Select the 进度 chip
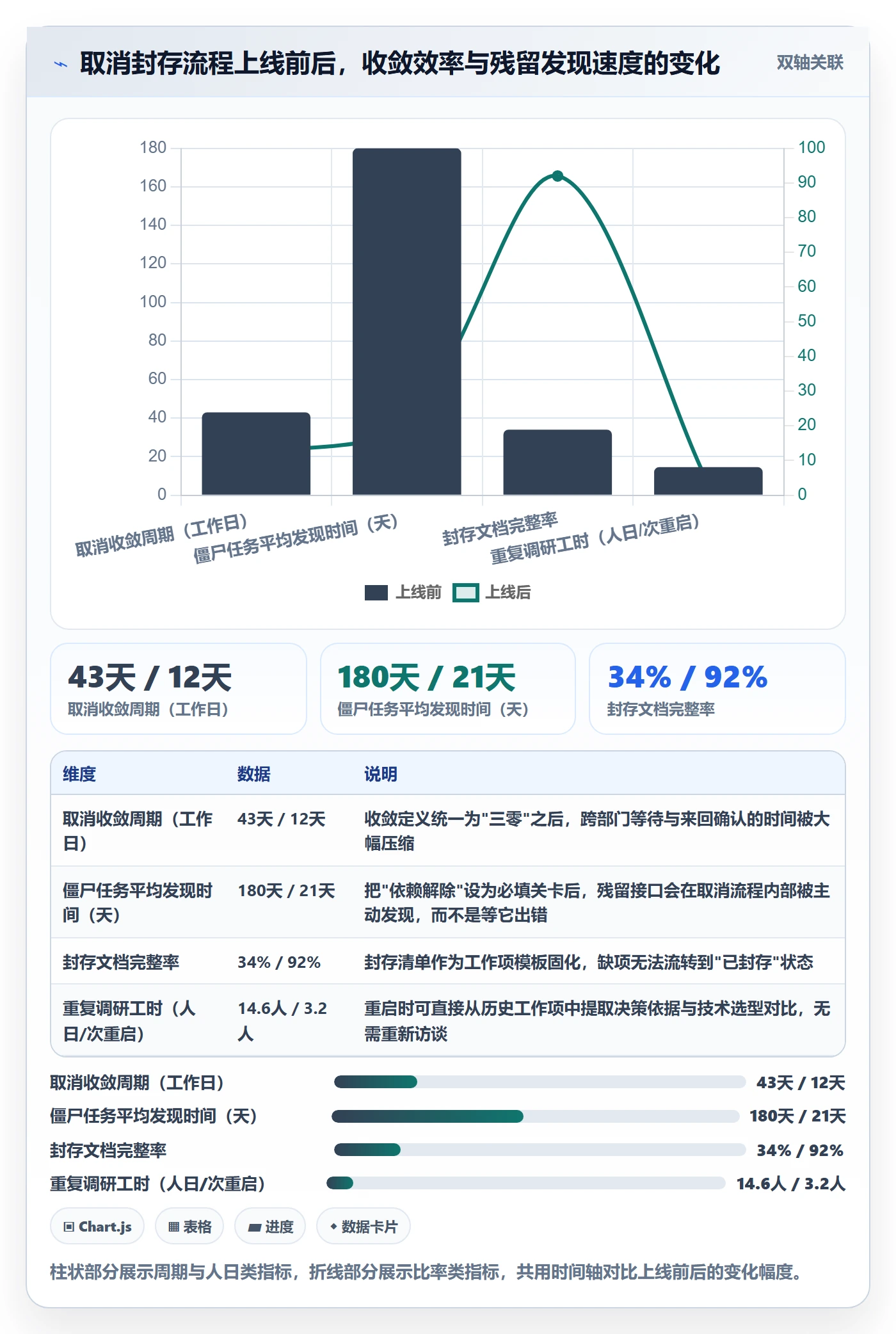This screenshot has height=1334, width=896. [x=270, y=1226]
